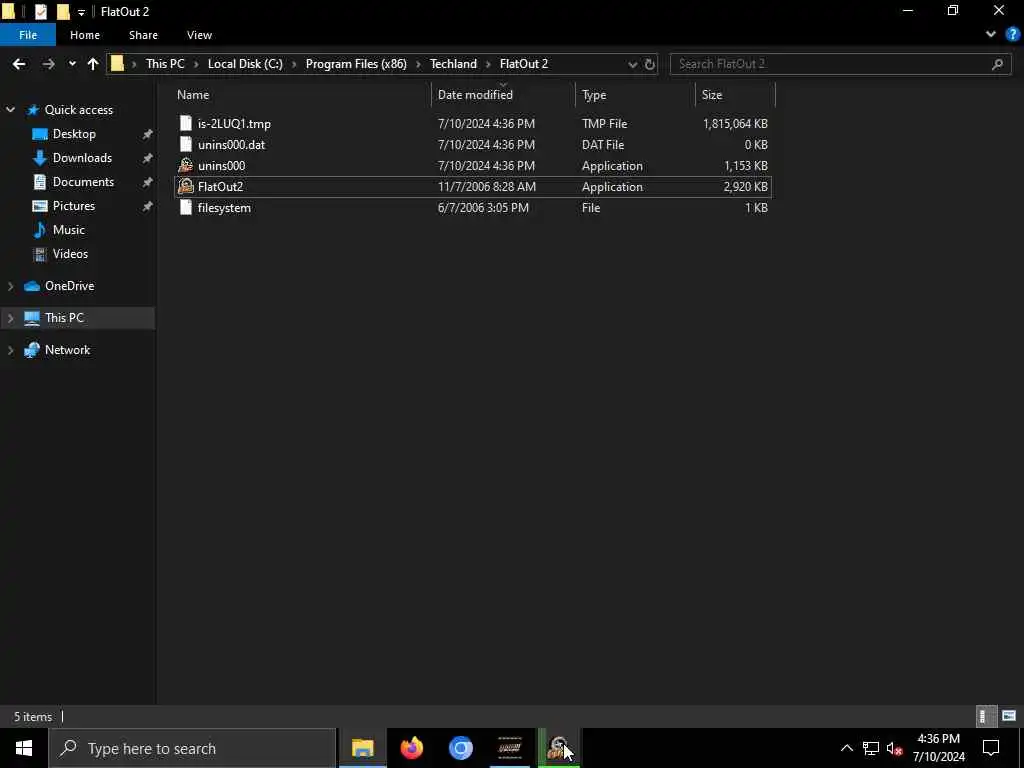Select the is-2LUQ1.tmp file icon
This screenshot has width=1024, height=768.
[x=185, y=123]
